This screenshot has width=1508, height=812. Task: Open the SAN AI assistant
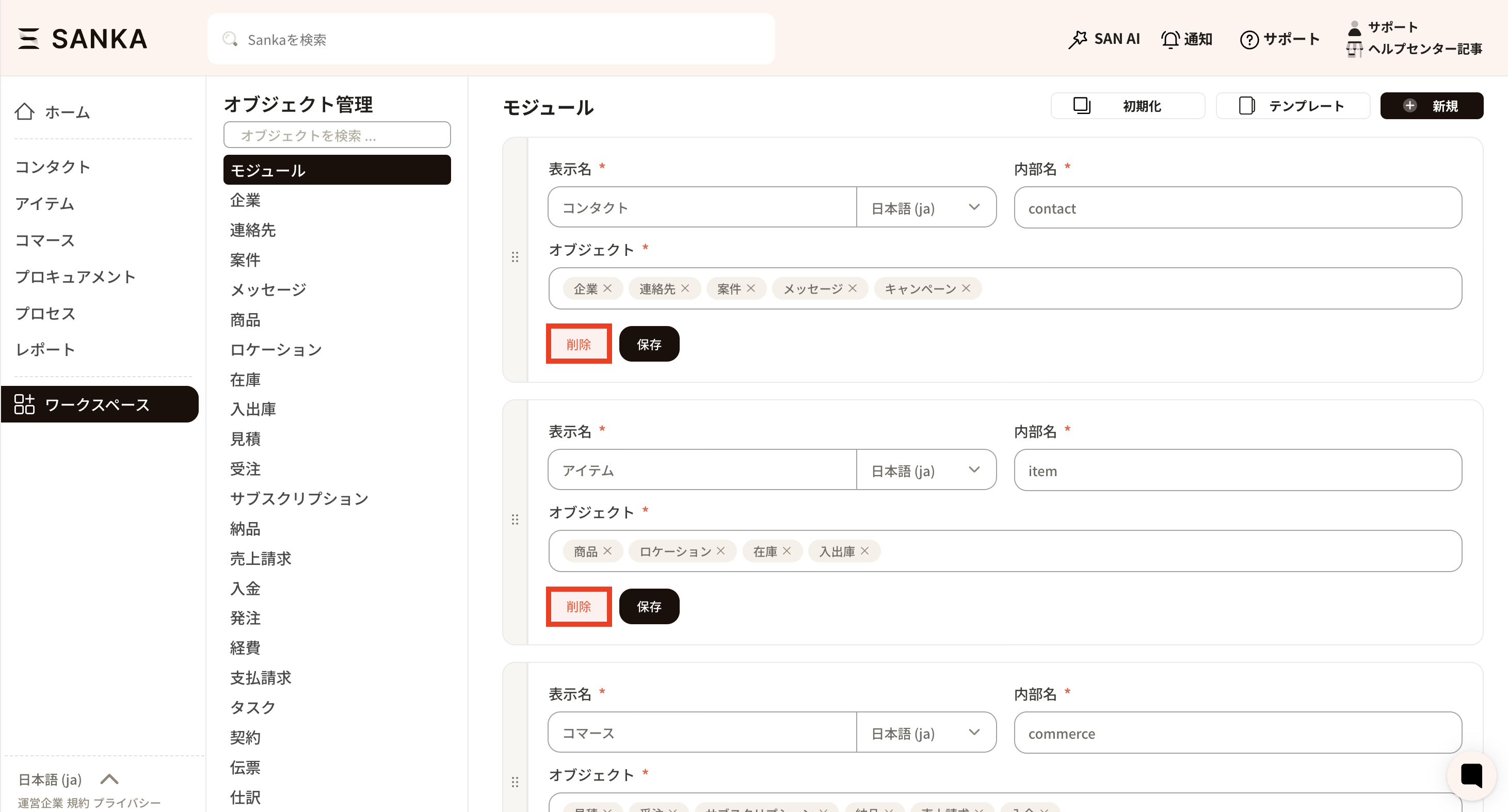click(1104, 39)
